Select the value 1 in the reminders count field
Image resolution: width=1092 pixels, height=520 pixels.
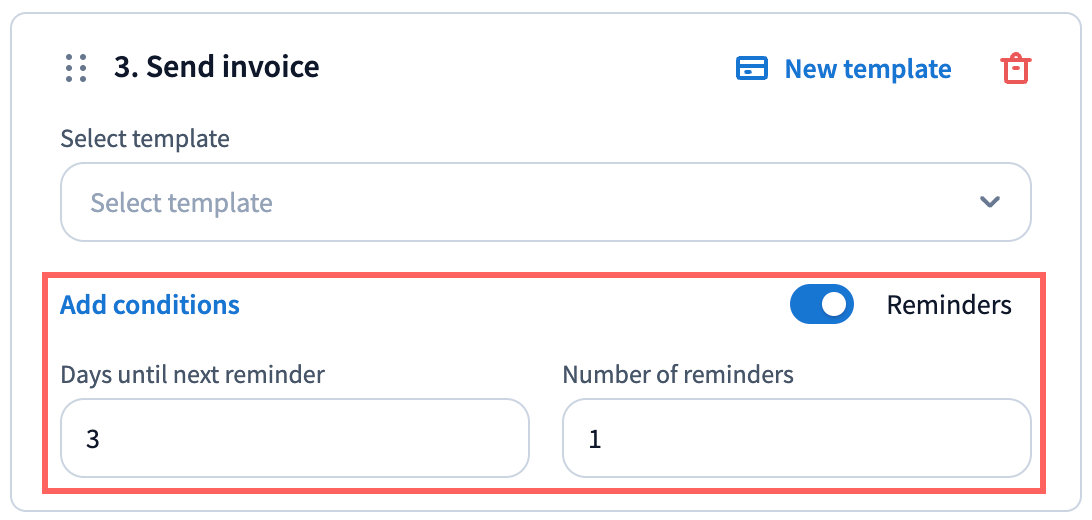coord(595,439)
